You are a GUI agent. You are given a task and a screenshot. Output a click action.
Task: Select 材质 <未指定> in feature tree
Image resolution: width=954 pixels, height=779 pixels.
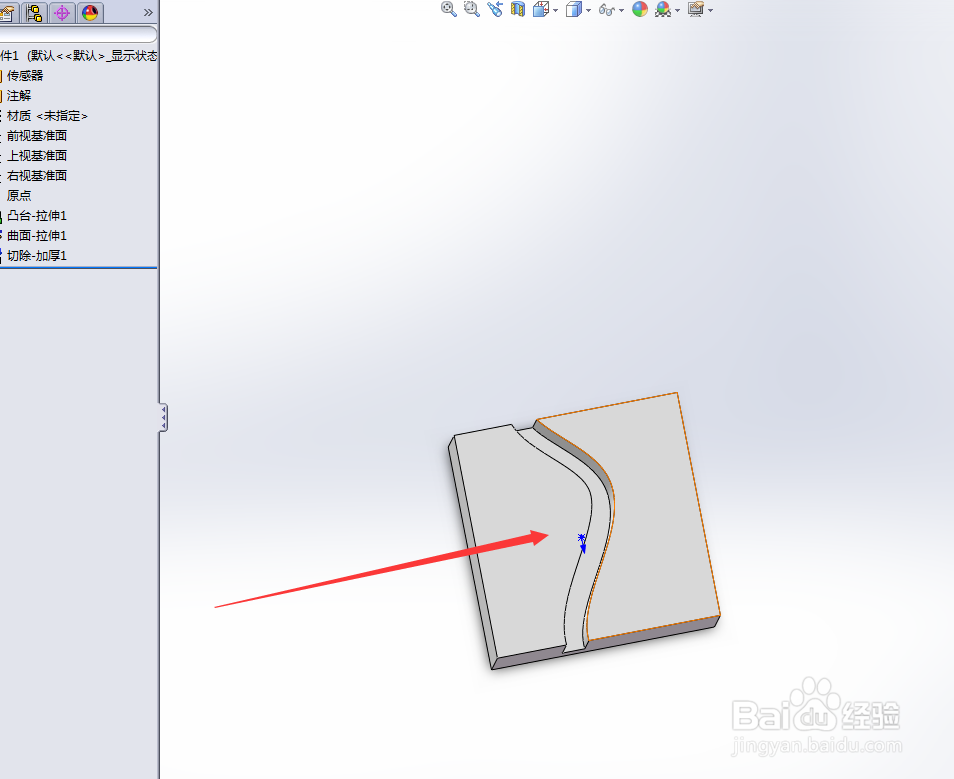click(47, 116)
